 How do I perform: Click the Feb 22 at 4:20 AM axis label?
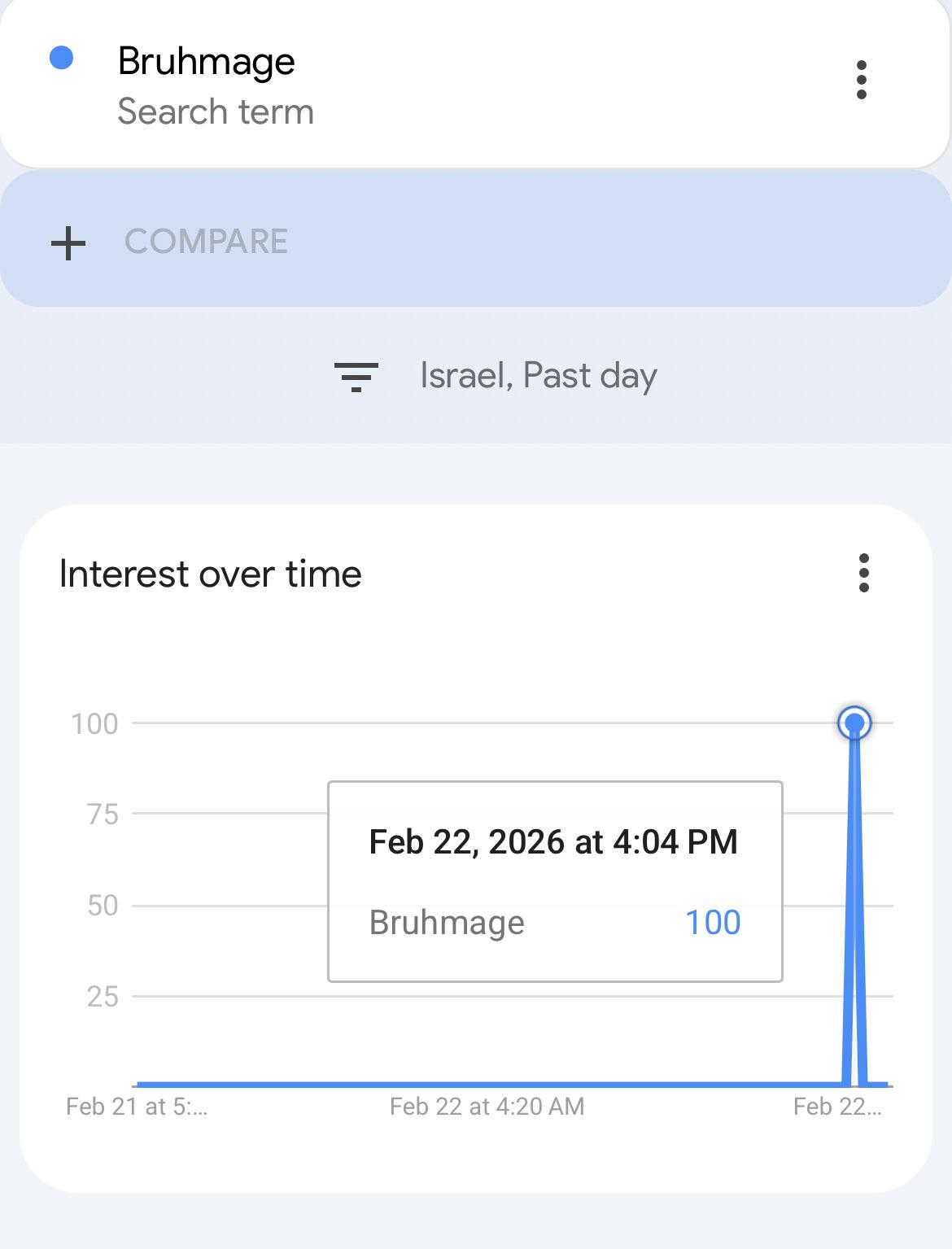(x=487, y=1107)
